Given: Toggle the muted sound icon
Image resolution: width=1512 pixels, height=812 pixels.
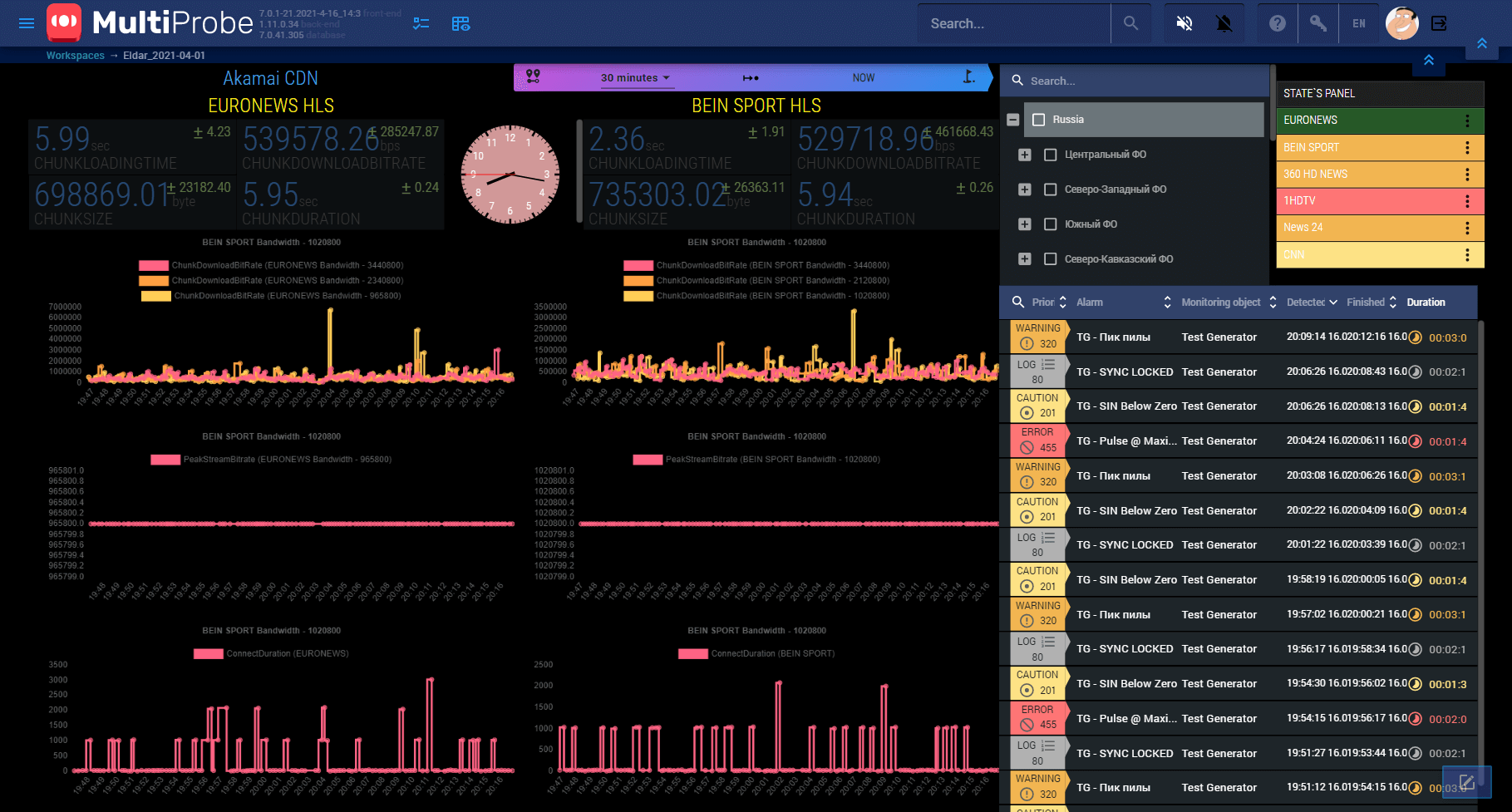Looking at the screenshot, I should (x=1184, y=23).
